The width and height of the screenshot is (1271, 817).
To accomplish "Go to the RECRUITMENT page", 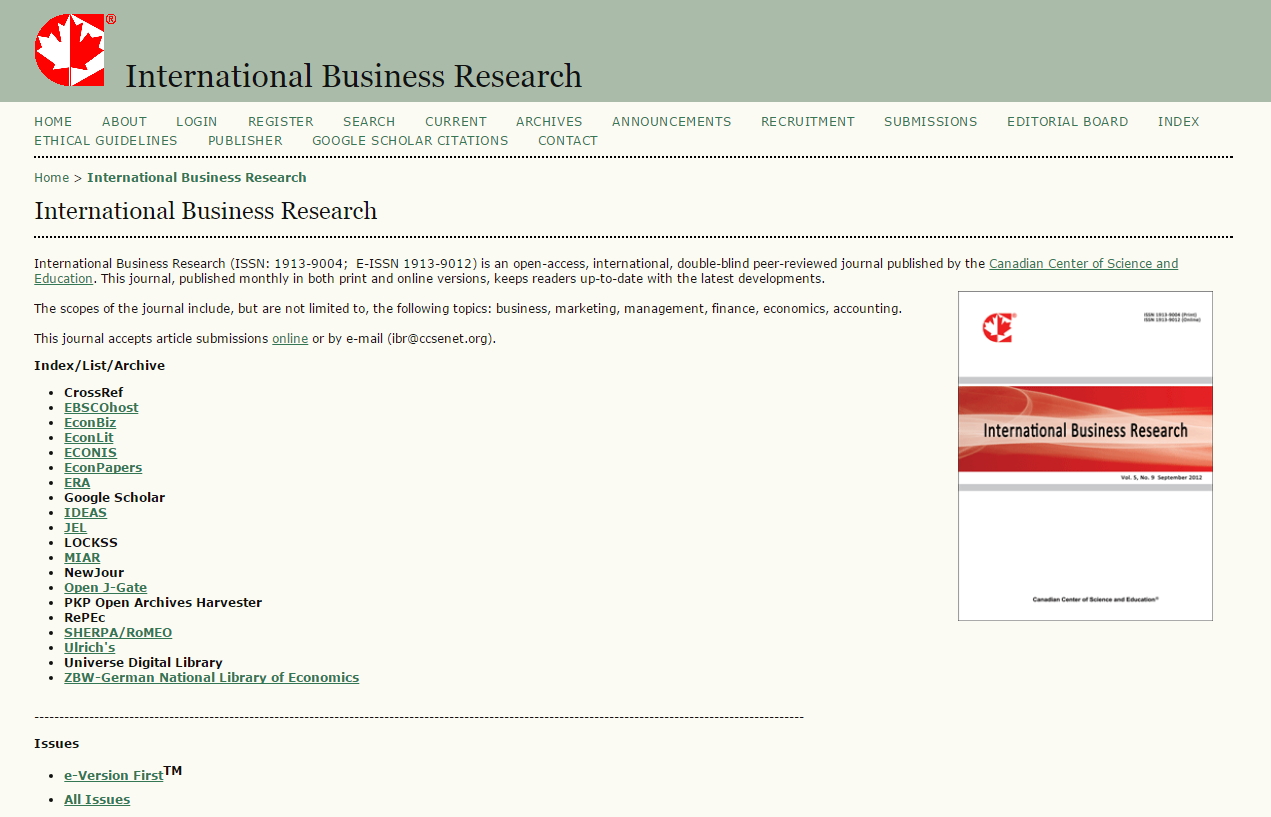I will [x=808, y=122].
